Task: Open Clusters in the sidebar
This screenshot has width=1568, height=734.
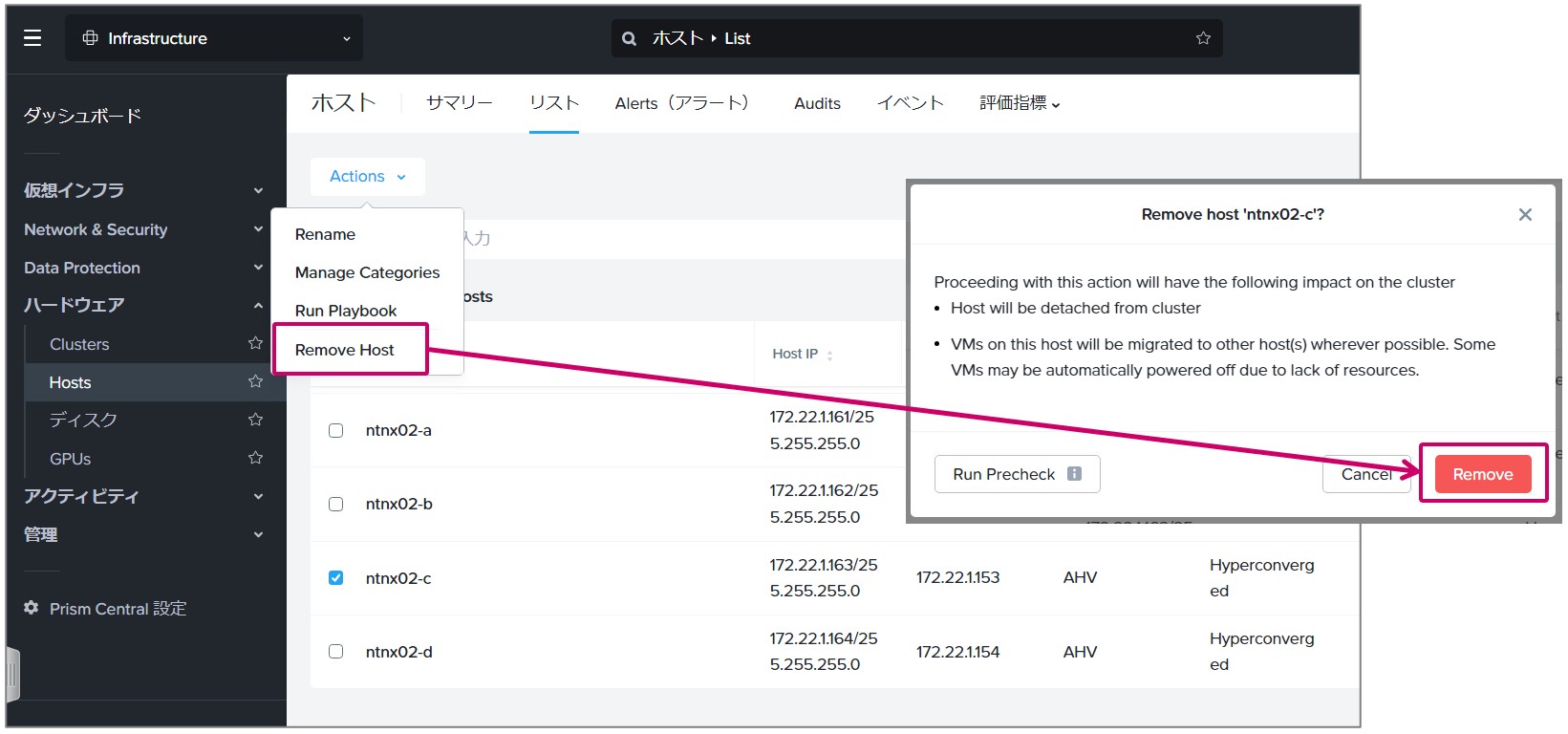Action: (x=79, y=344)
